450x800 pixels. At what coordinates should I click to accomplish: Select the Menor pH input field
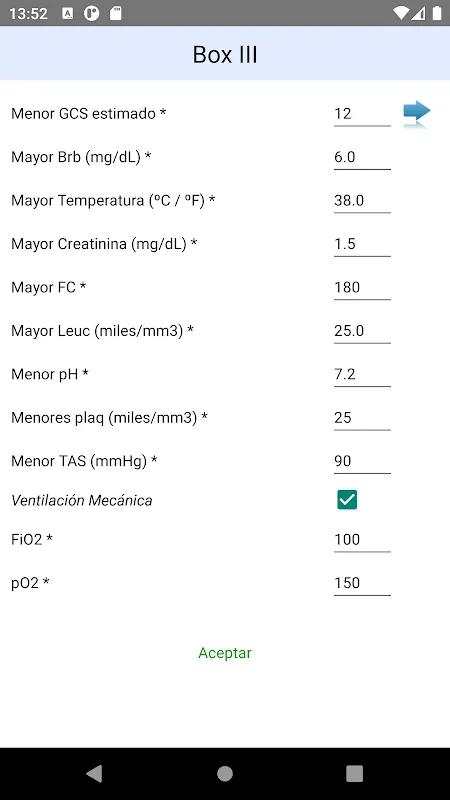(x=362, y=374)
